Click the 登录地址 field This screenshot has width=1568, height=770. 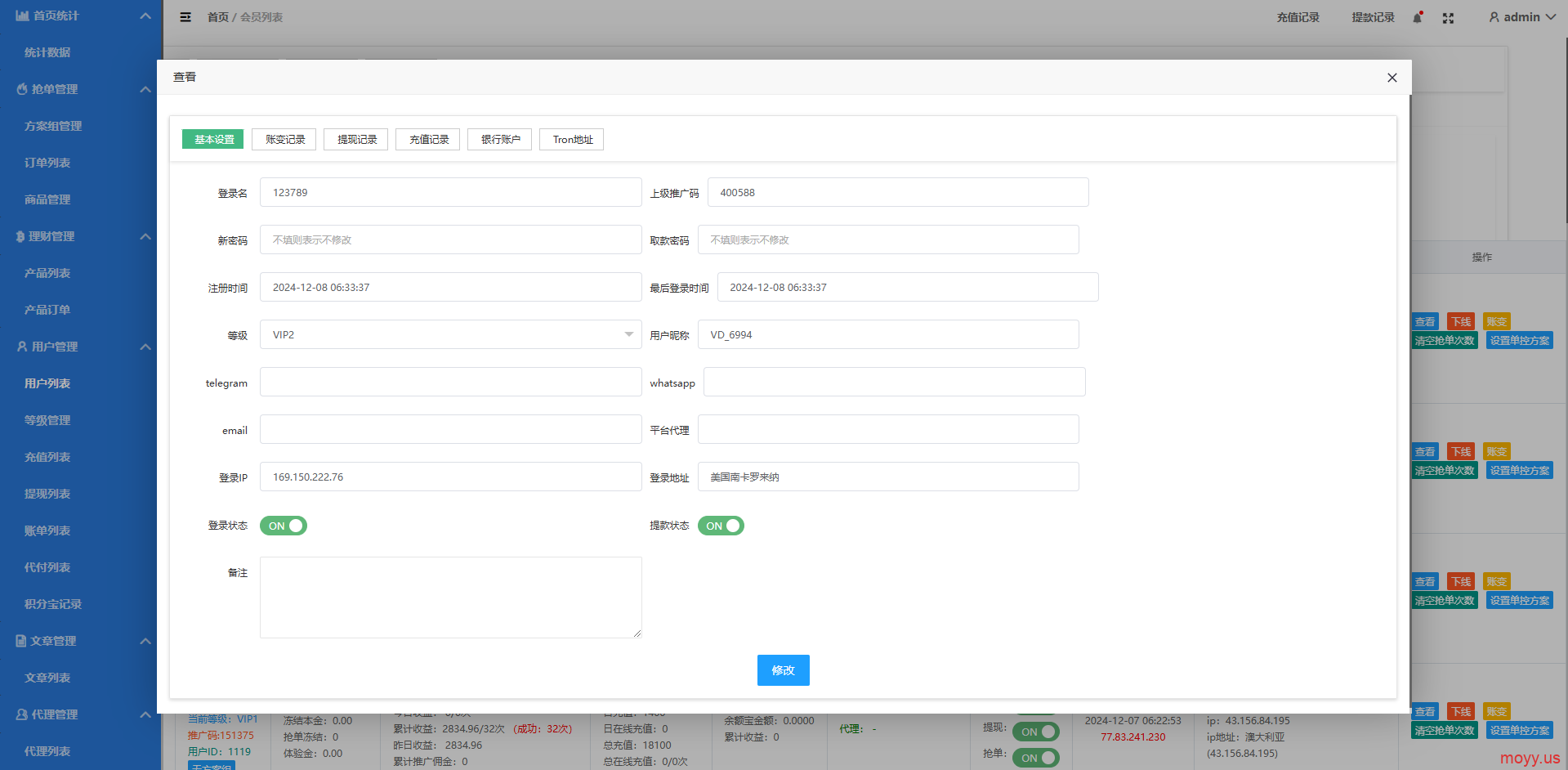point(888,477)
